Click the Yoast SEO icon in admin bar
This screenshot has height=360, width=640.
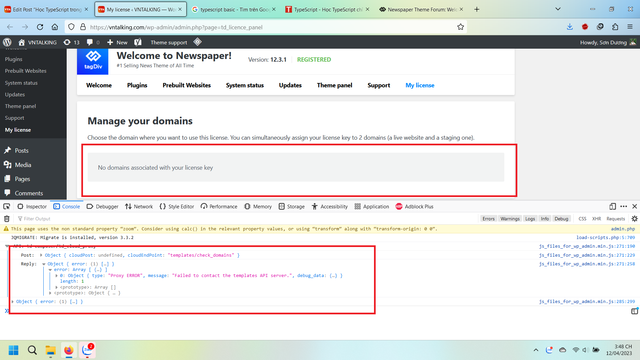click(x=138, y=42)
